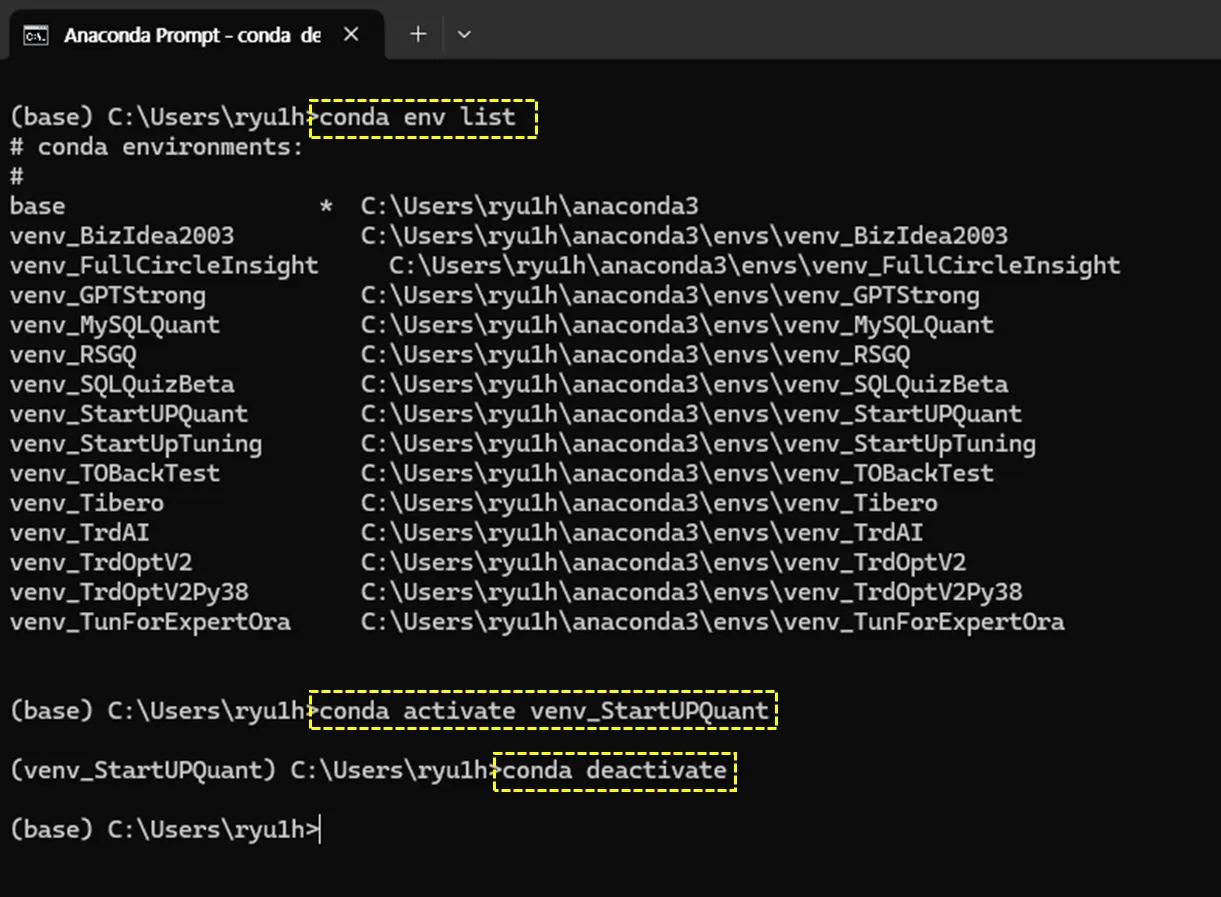Click the path C:\Users\ryu1h\anaconda3
1221x897 pixels.
click(530, 206)
